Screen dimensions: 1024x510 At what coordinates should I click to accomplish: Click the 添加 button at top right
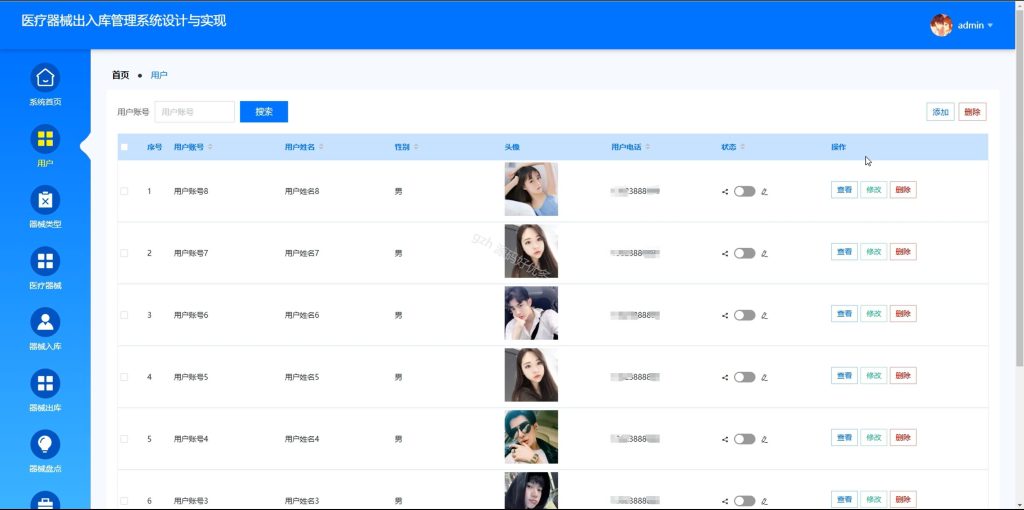tap(940, 112)
